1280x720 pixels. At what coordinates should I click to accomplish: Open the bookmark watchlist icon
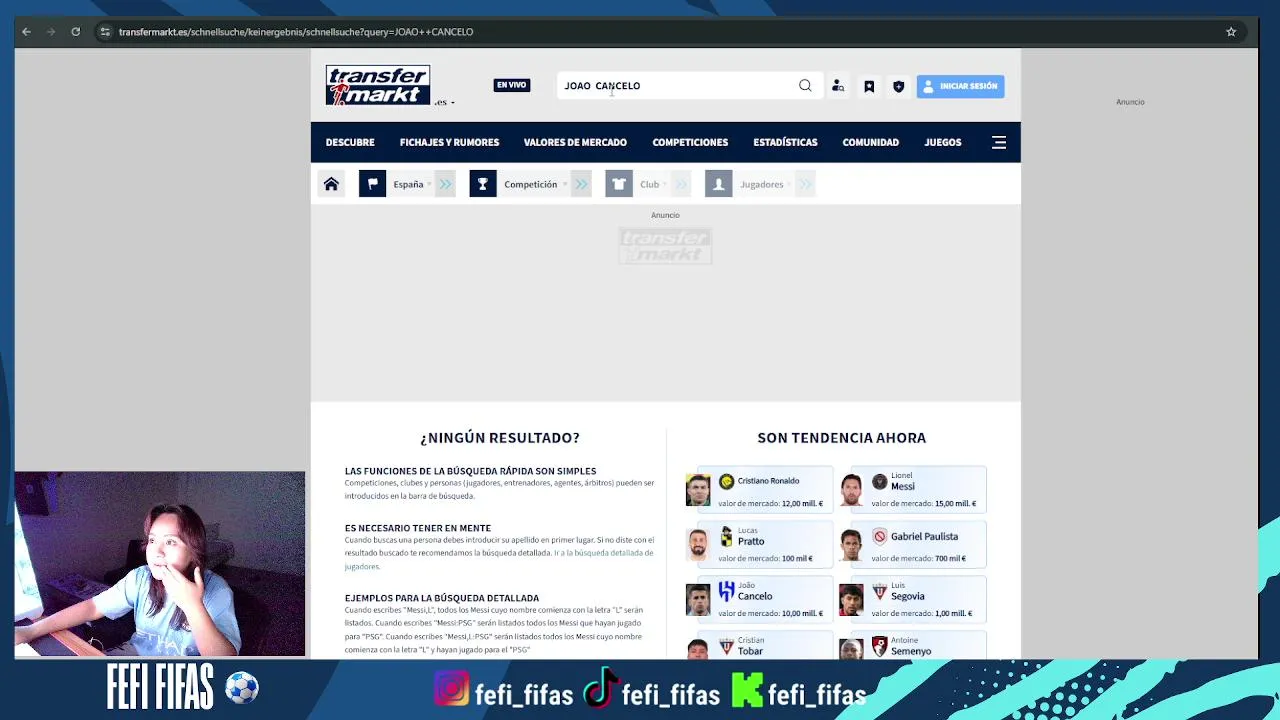click(869, 86)
